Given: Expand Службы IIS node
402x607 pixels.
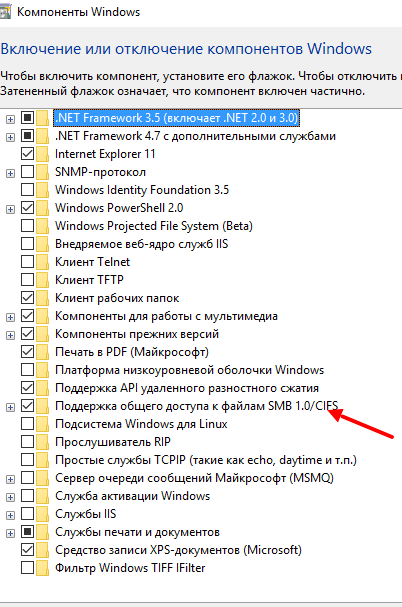Looking at the screenshot, I should pyautogui.click(x=10, y=515).
